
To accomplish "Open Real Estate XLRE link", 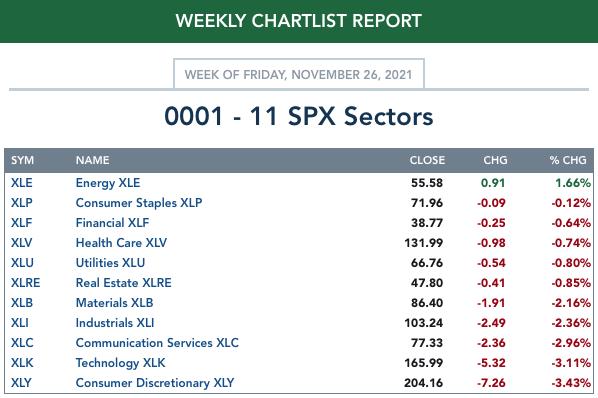I will 124,283.
